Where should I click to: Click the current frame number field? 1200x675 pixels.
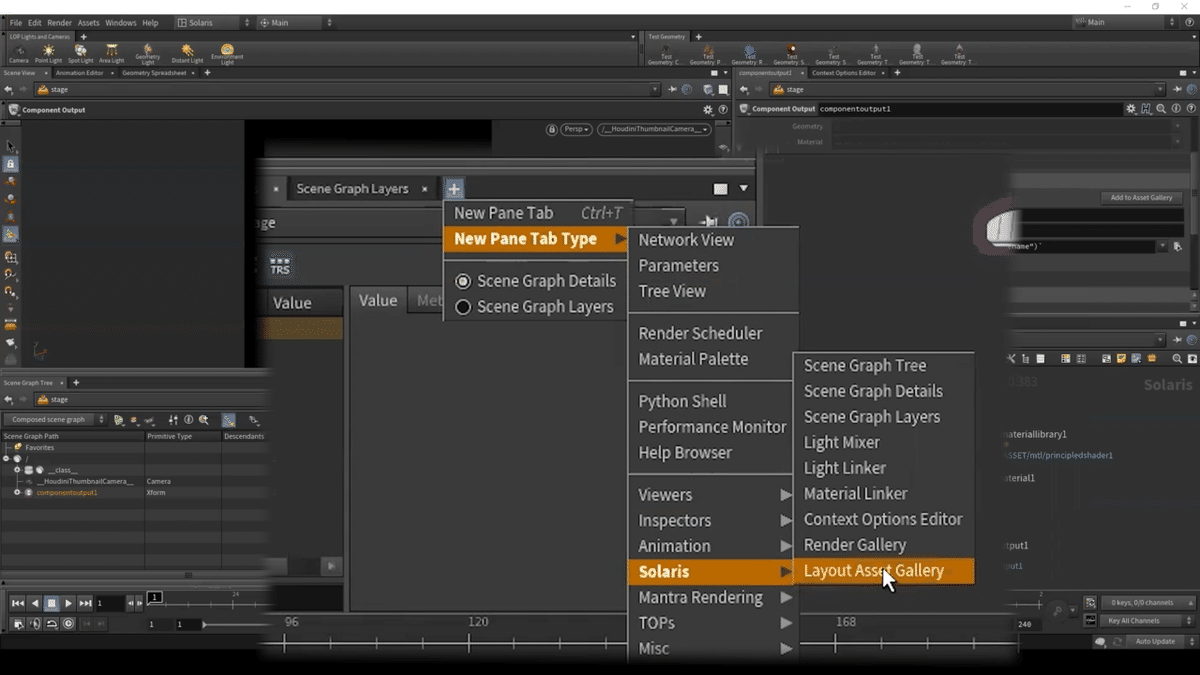click(110, 603)
